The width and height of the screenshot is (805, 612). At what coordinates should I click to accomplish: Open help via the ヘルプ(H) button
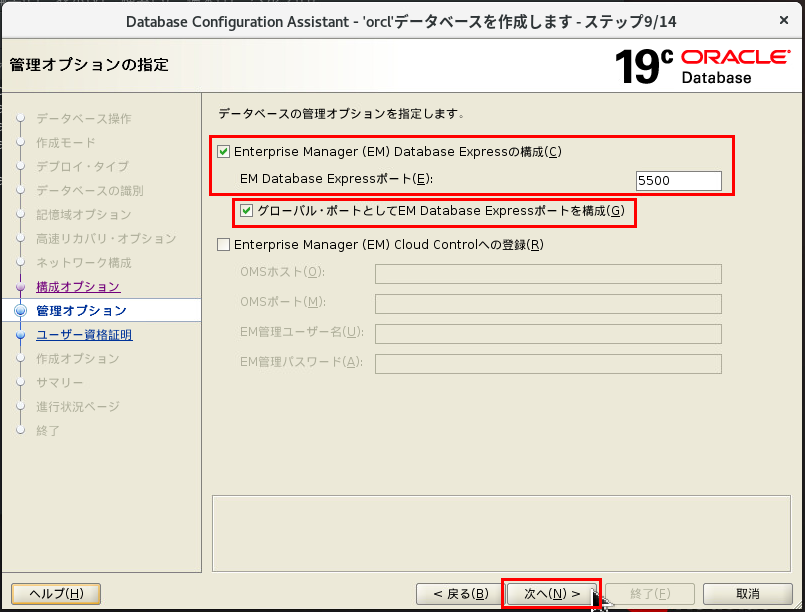pos(55,593)
